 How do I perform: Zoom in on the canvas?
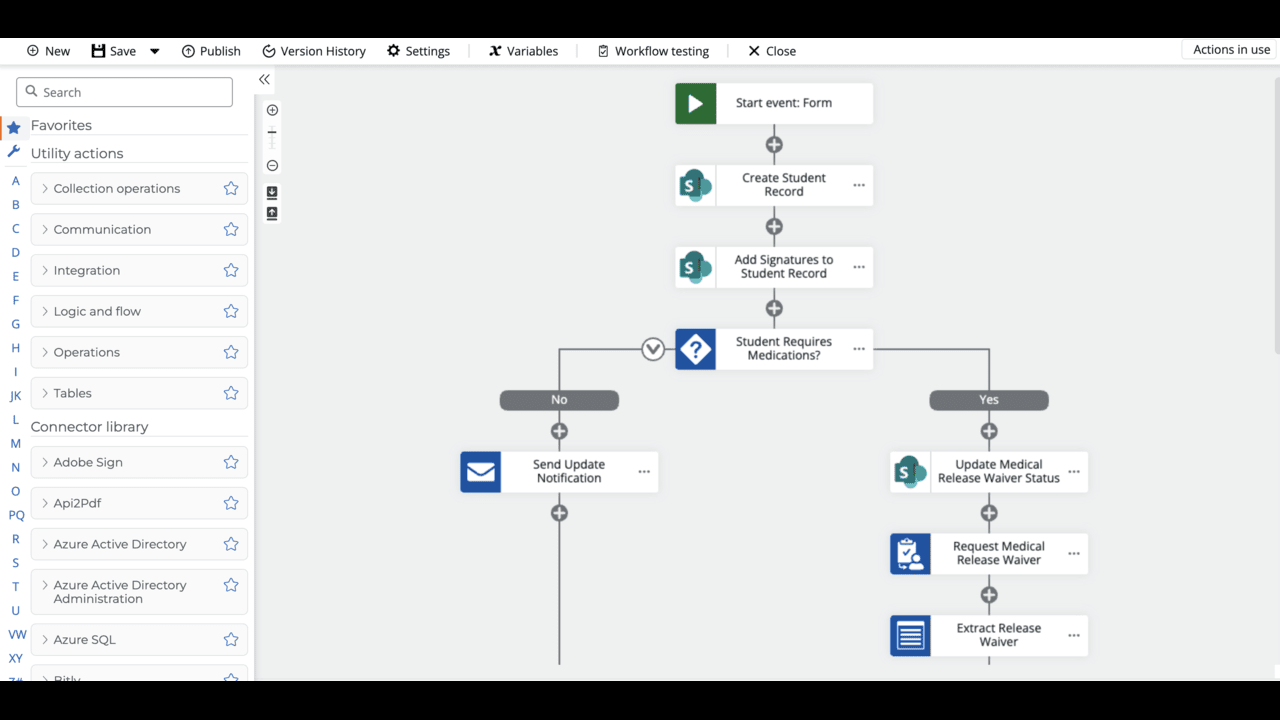pos(272,110)
